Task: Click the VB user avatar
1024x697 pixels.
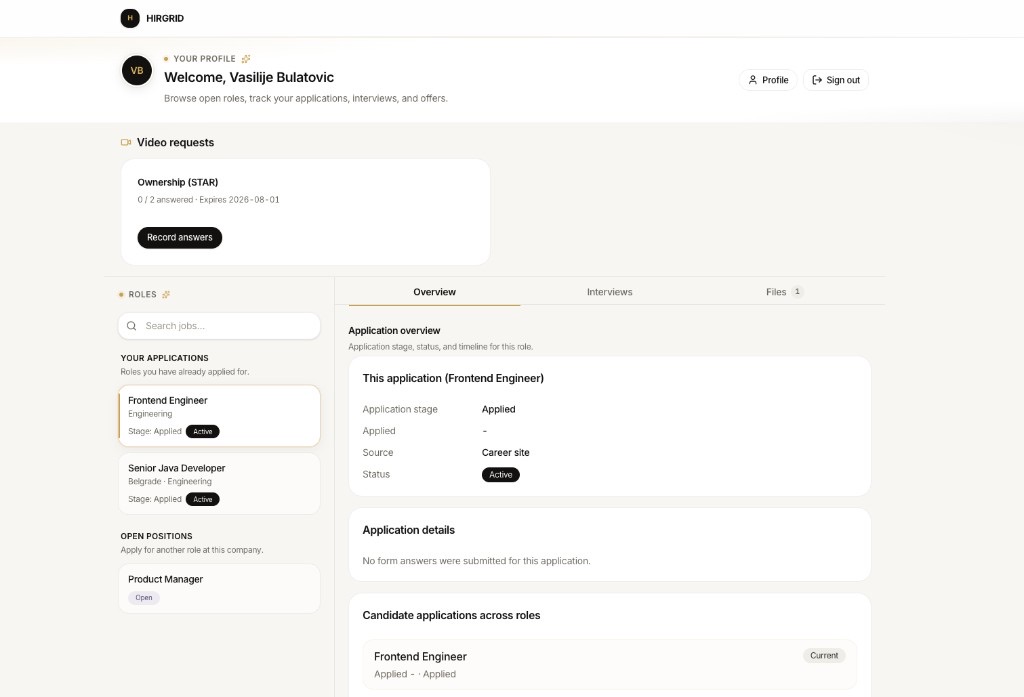Action: pos(136,71)
